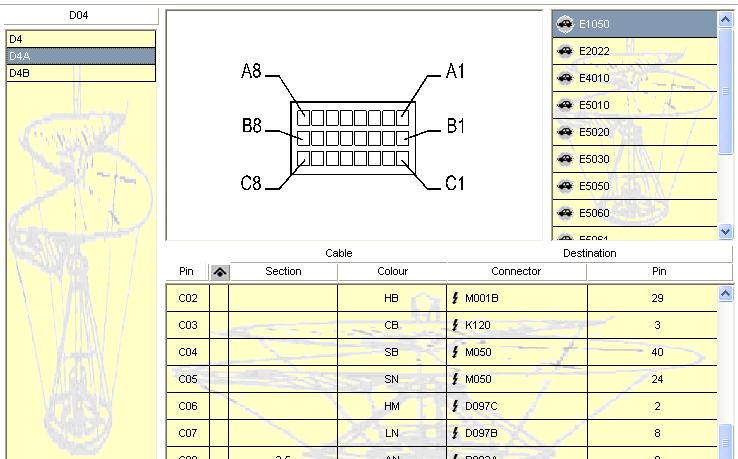Click the lightning icon beside D097C

coord(455,406)
